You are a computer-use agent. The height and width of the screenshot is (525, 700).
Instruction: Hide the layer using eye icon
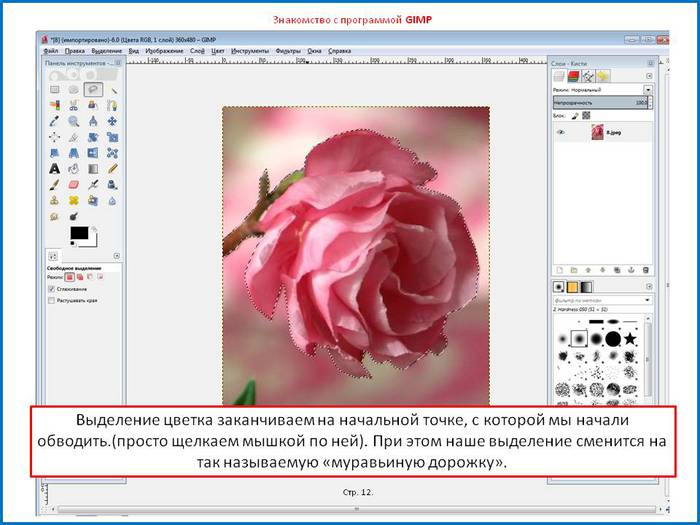[561, 132]
